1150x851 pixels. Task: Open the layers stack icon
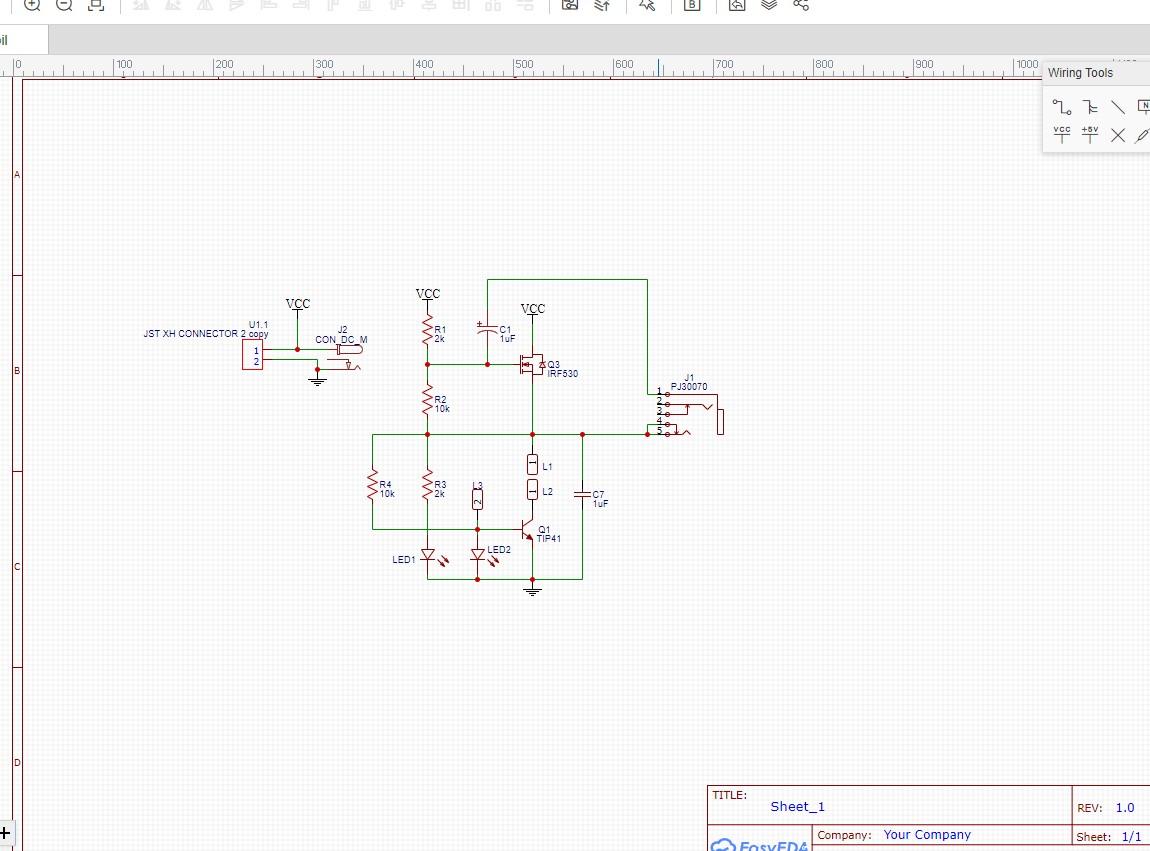tap(769, 5)
